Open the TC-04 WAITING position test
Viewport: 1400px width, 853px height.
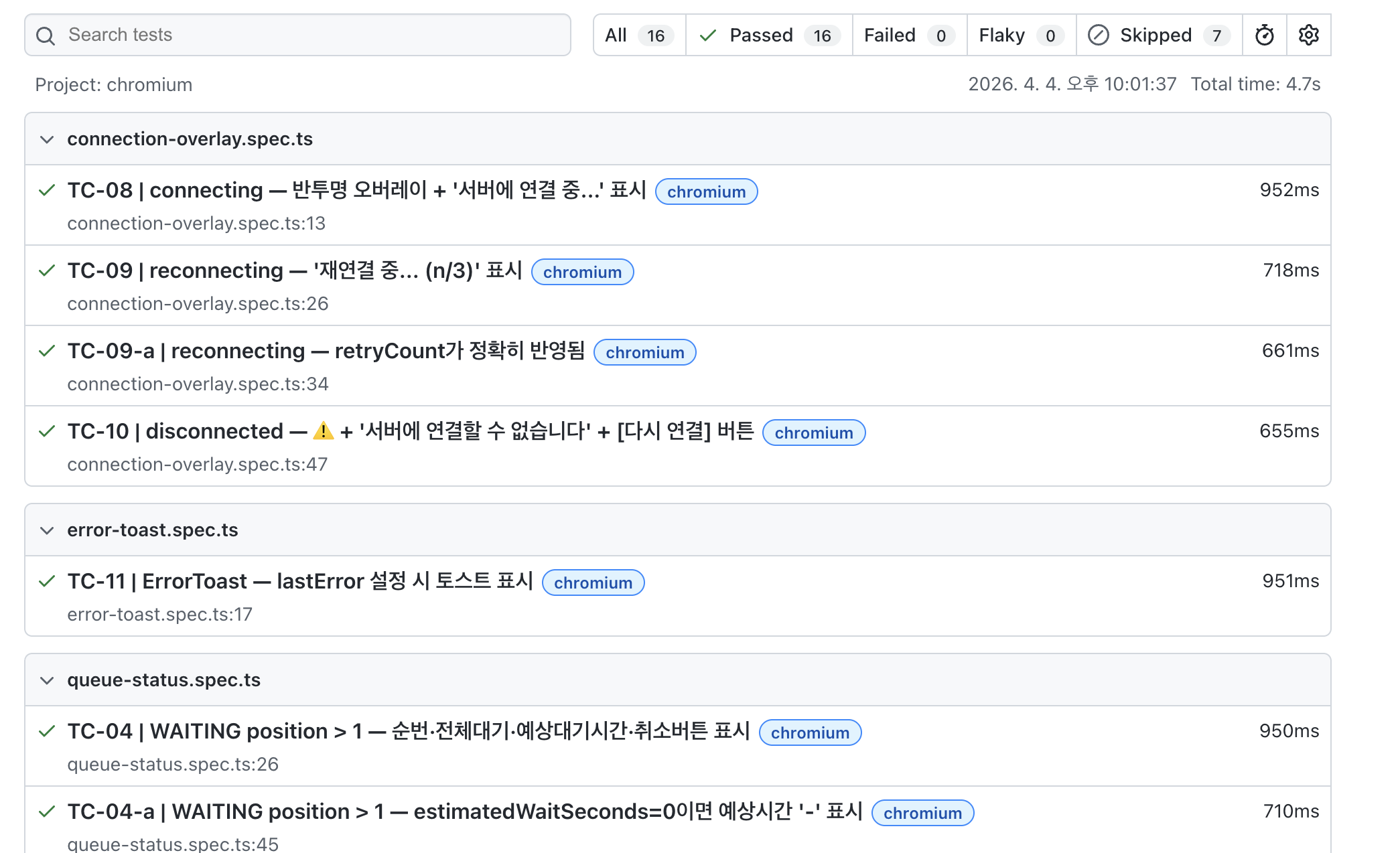409,731
